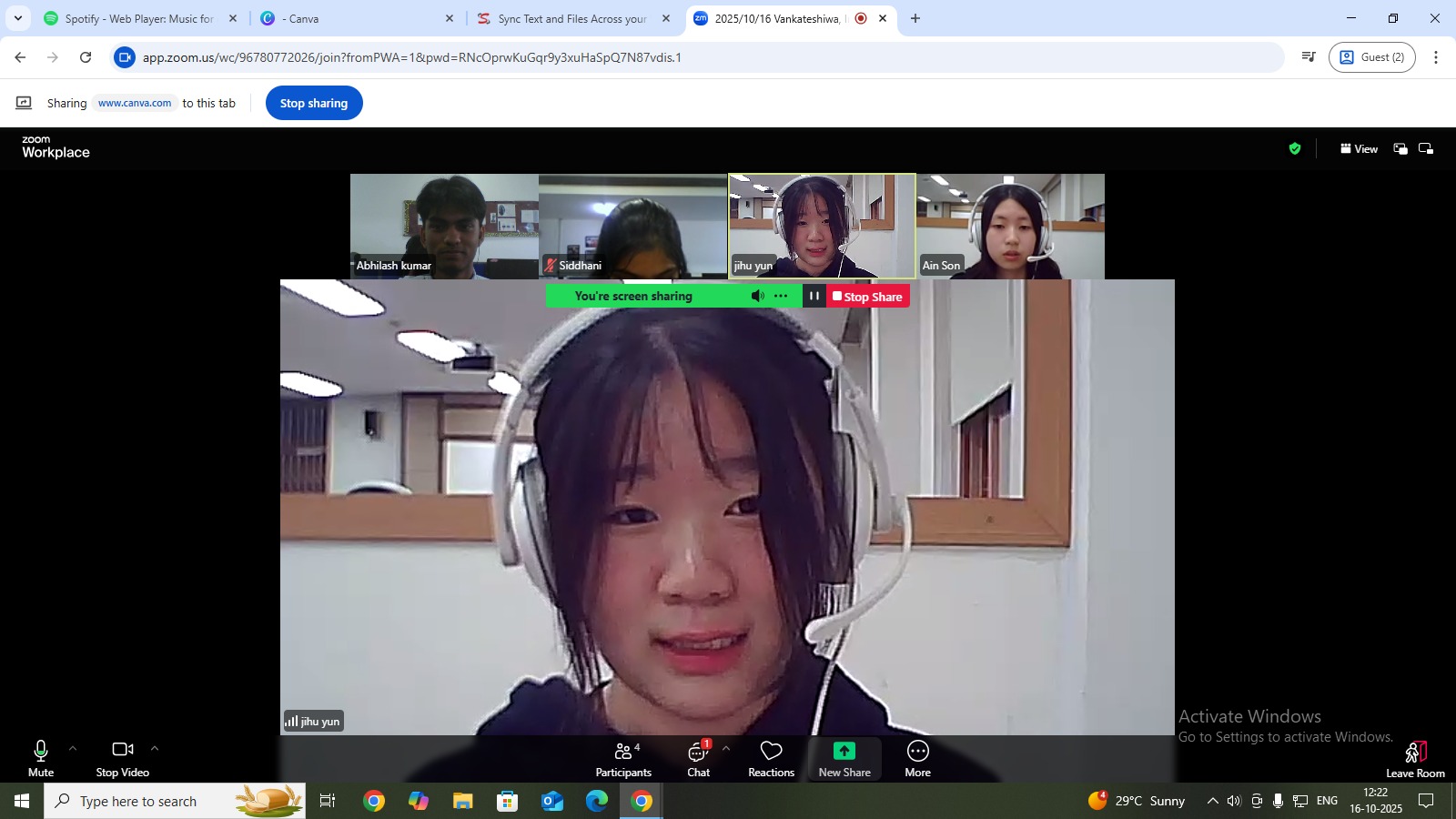Toggle Stop Video camera button
Viewport: 1456px width, 819px height.
coord(123,759)
